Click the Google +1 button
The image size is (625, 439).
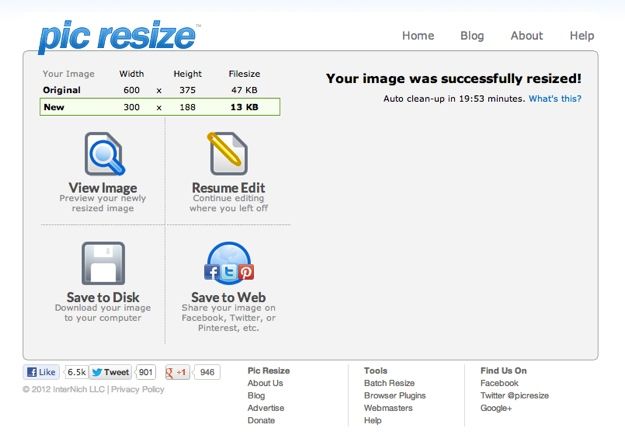[x=177, y=372]
